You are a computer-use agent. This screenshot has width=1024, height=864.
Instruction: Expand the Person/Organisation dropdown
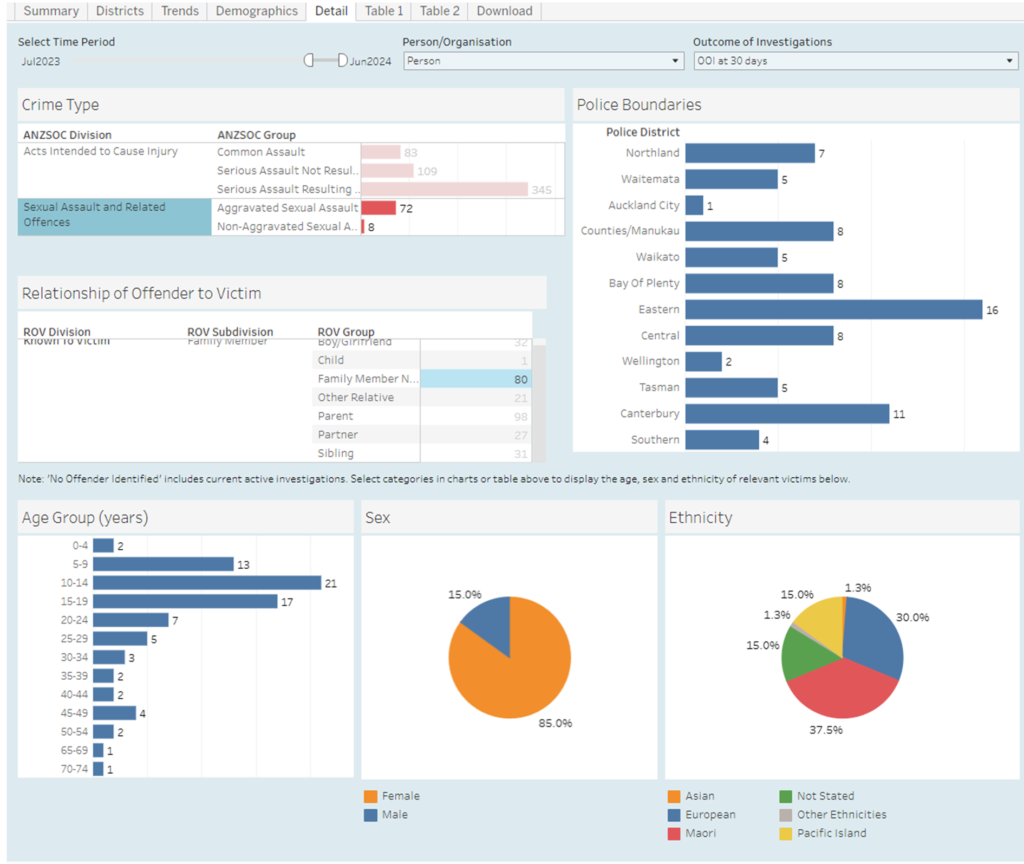pos(543,61)
